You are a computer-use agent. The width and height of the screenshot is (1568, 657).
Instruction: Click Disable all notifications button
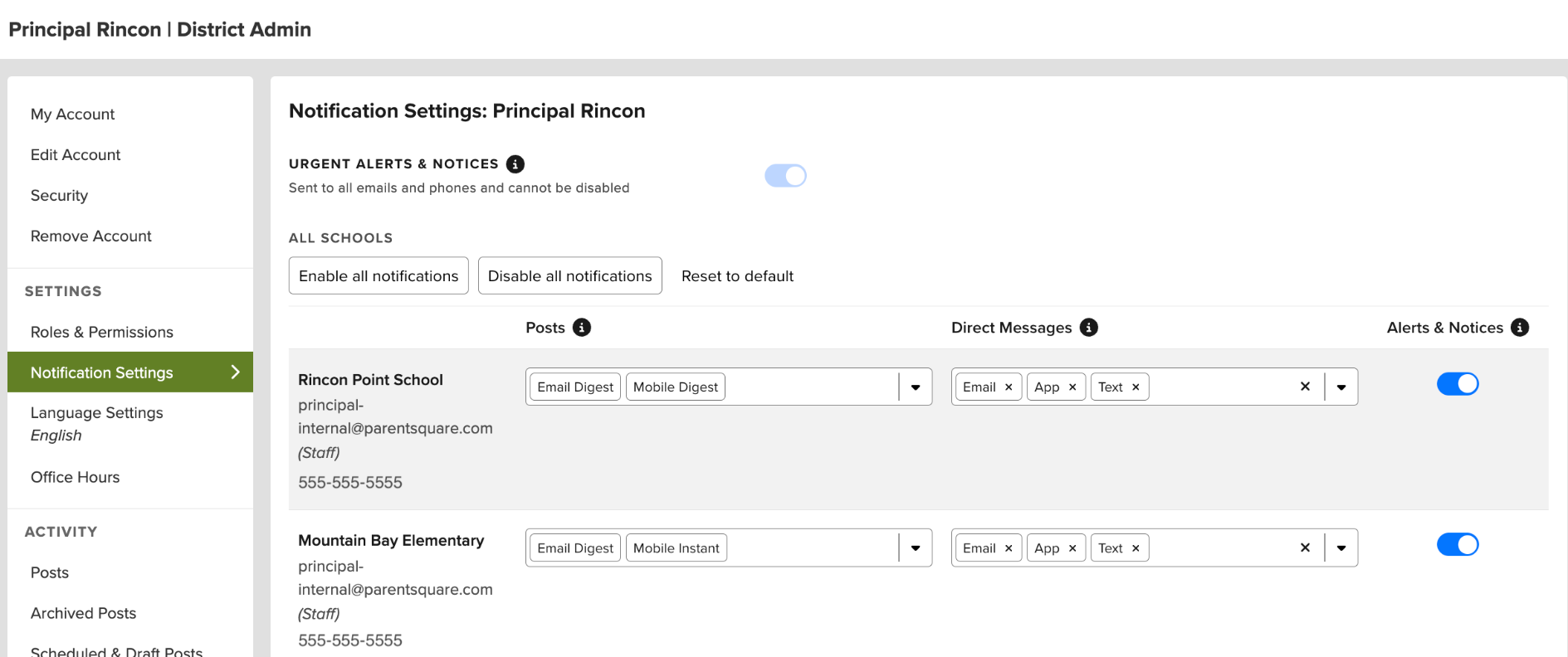coord(570,275)
